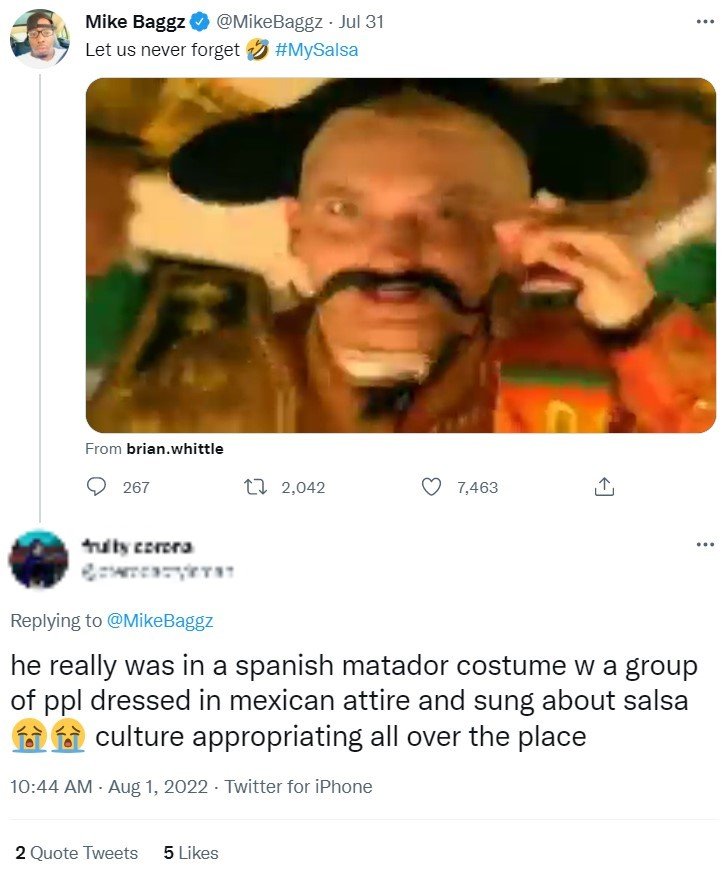Screen dimensions: 725x875
Task: Open more options on Mike Baggz tweet
Action: [705, 22]
